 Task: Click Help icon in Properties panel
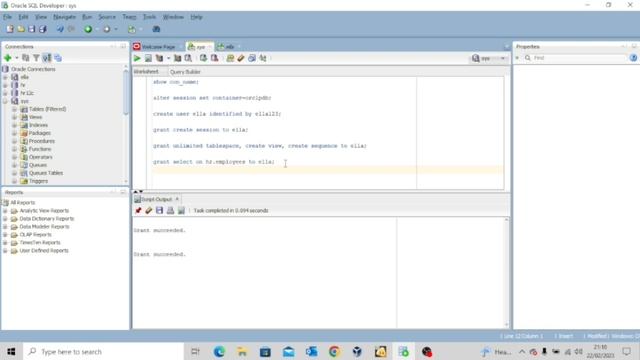pos(633,58)
